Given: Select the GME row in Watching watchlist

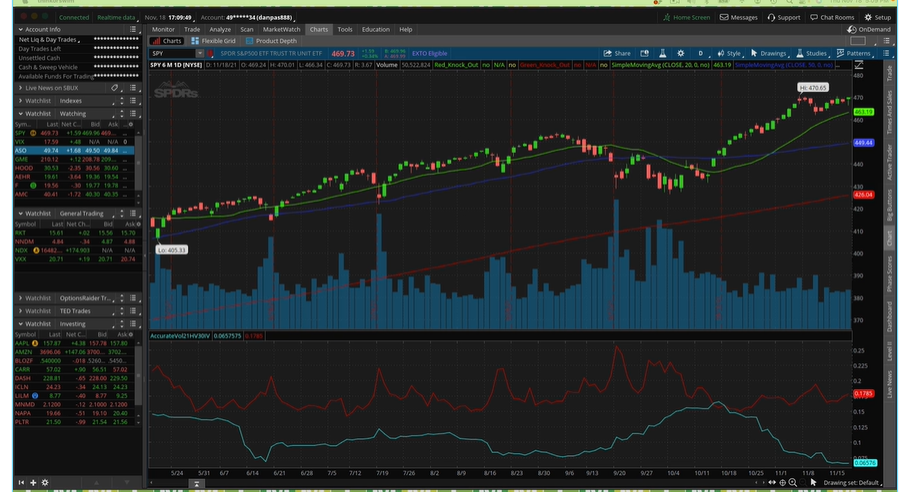Looking at the screenshot, I should (x=74, y=159).
